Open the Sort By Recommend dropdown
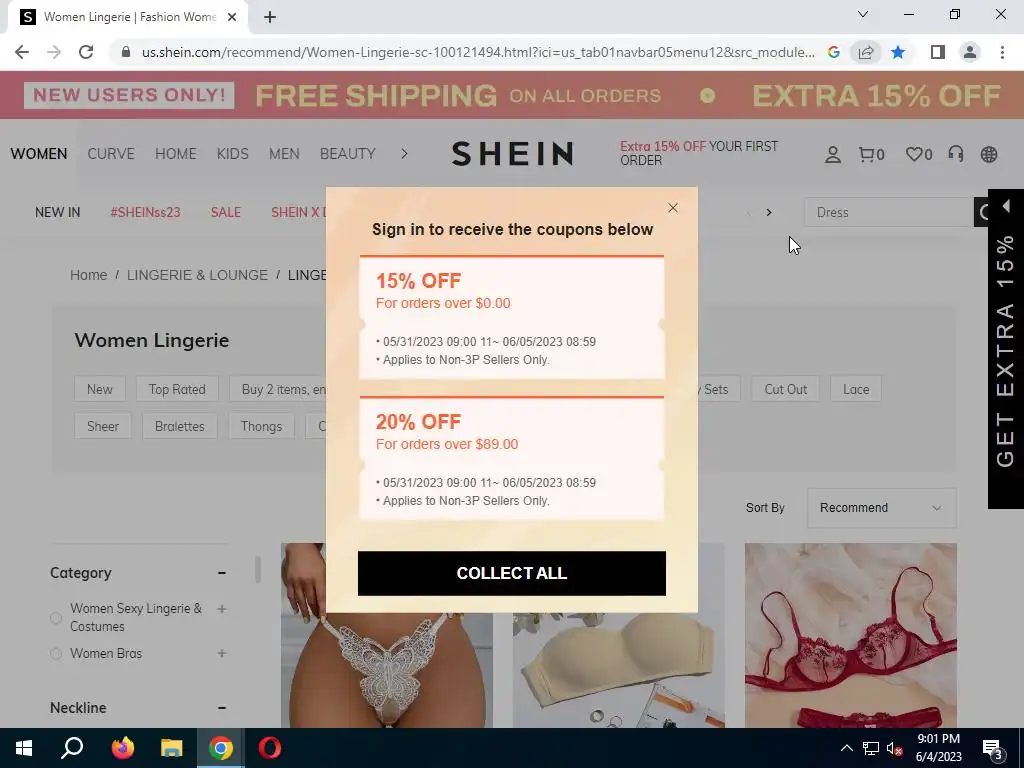Viewport: 1024px width, 768px height. (882, 507)
